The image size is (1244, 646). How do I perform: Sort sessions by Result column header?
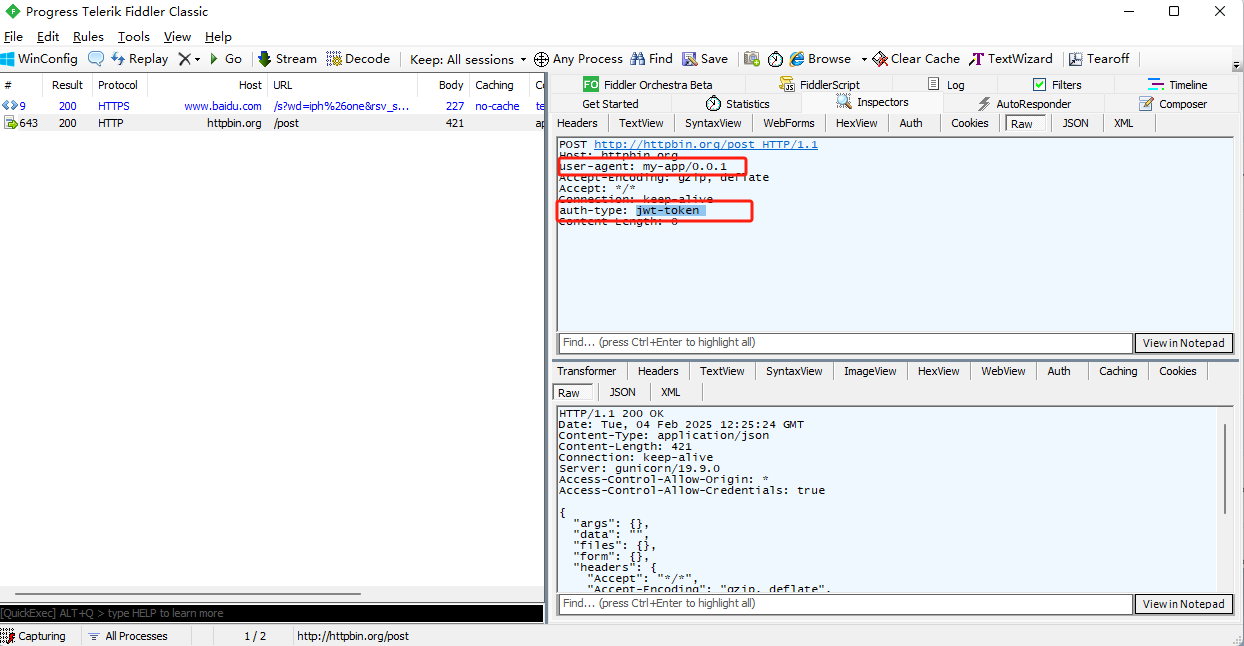pos(68,85)
